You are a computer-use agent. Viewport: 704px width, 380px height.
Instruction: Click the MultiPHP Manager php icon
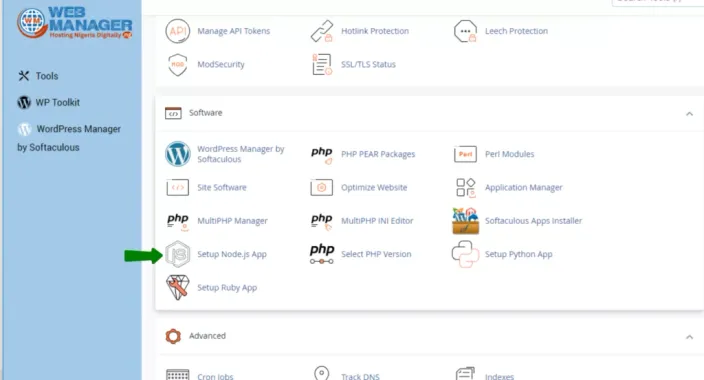pos(178,221)
